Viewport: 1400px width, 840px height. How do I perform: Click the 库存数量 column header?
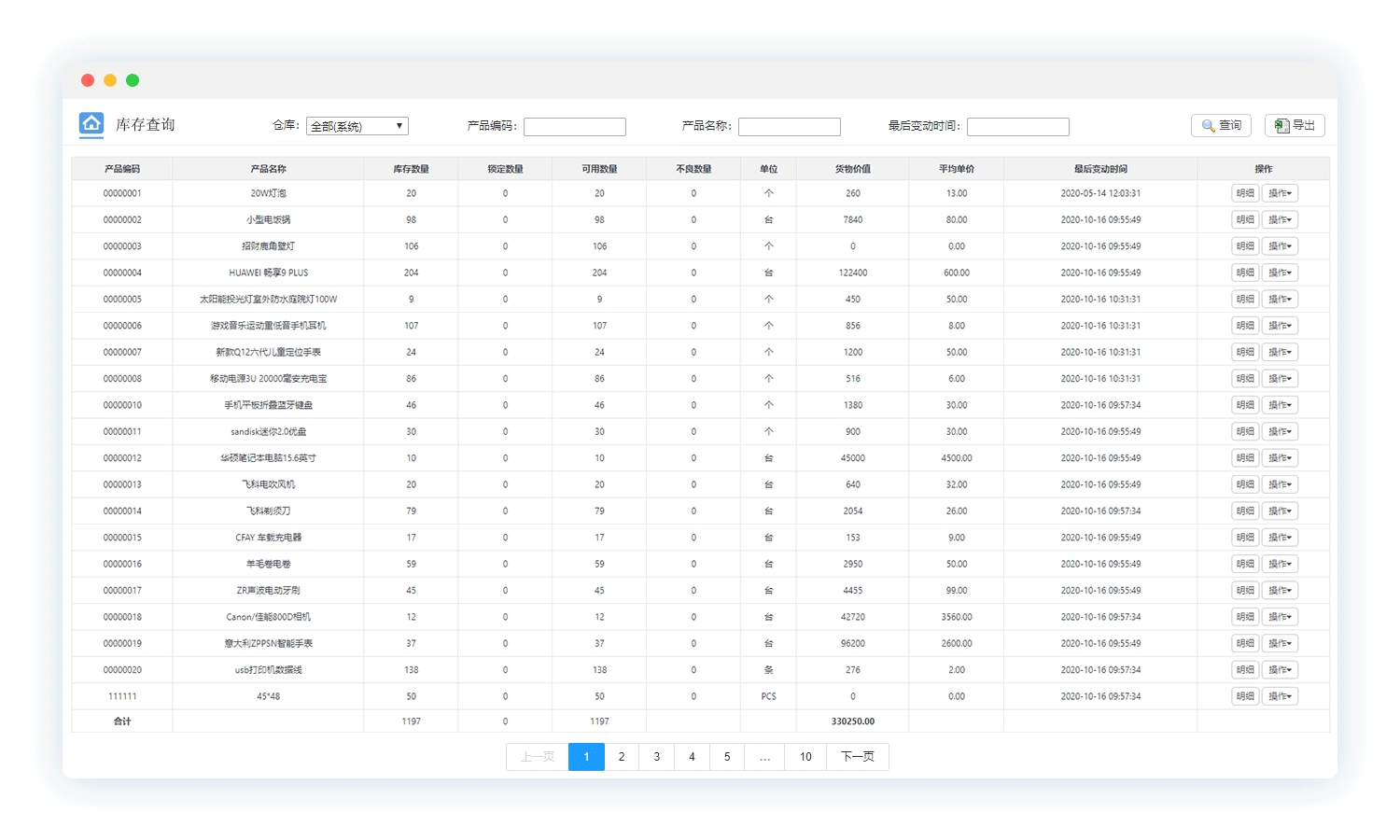point(411,169)
